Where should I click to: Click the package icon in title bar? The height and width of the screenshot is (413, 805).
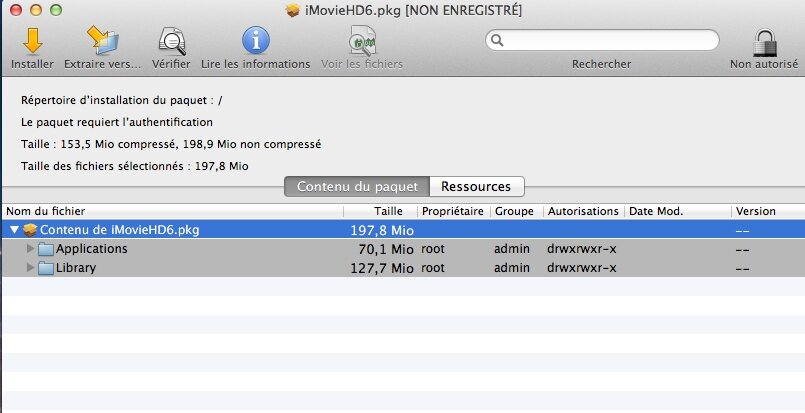[293, 10]
